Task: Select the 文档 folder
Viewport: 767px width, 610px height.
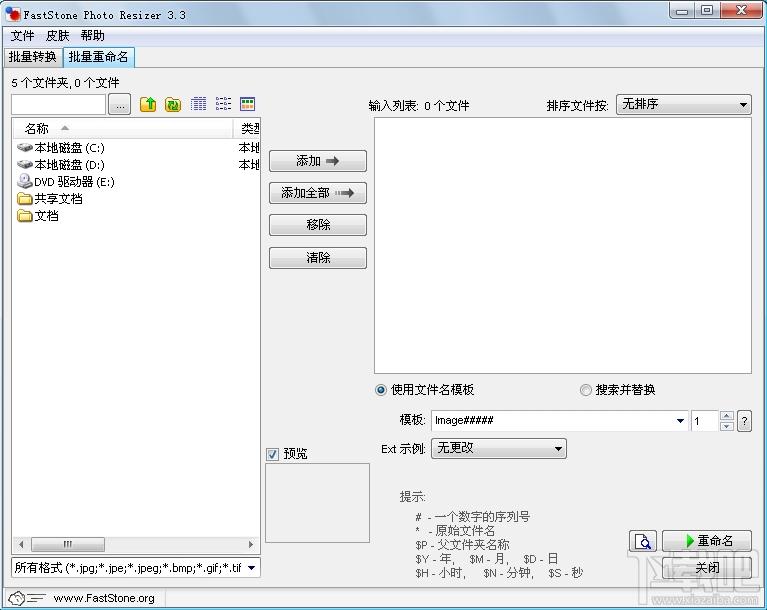Action: pyautogui.click(x=38, y=216)
